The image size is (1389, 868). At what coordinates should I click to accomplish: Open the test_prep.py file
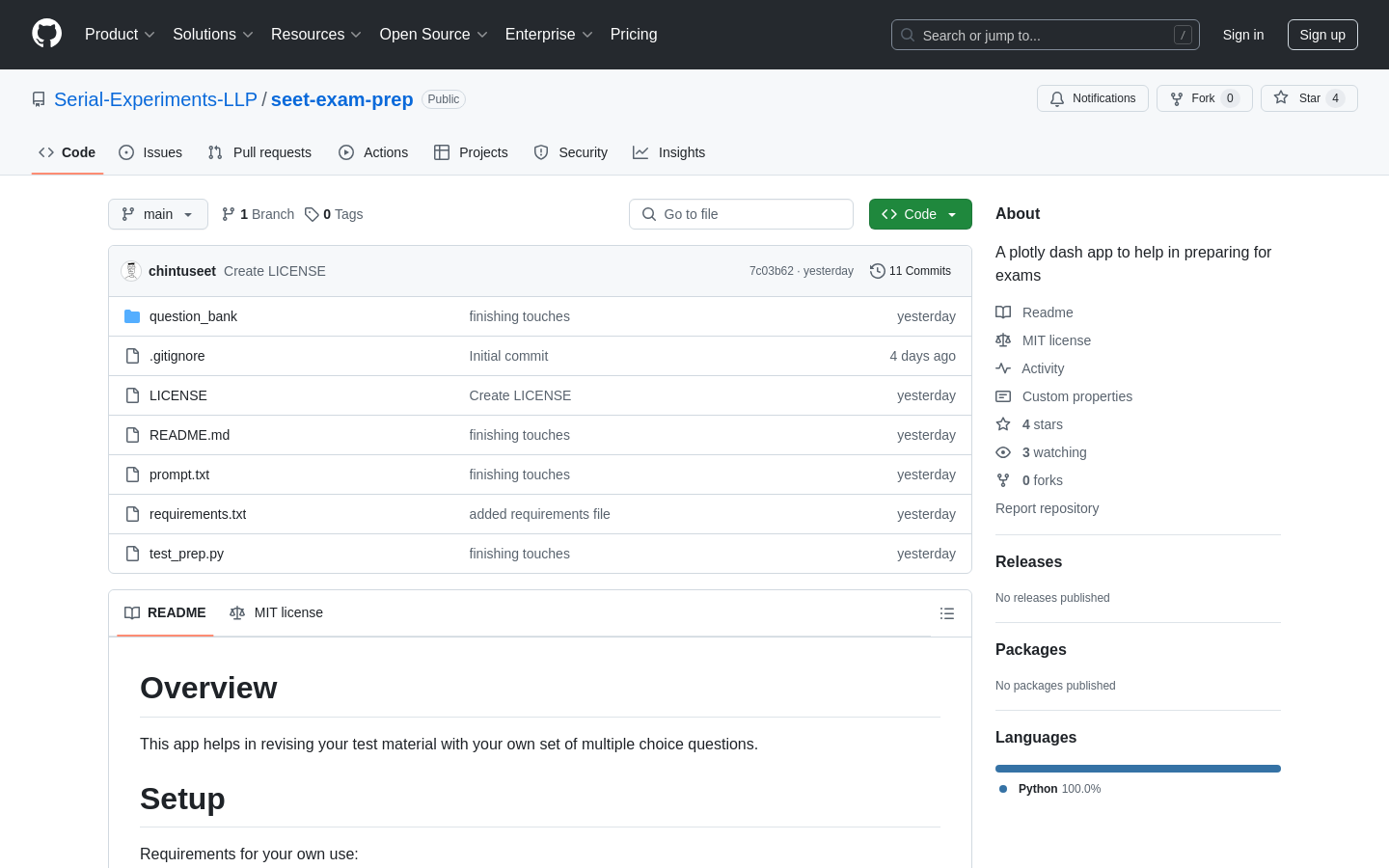click(x=186, y=554)
